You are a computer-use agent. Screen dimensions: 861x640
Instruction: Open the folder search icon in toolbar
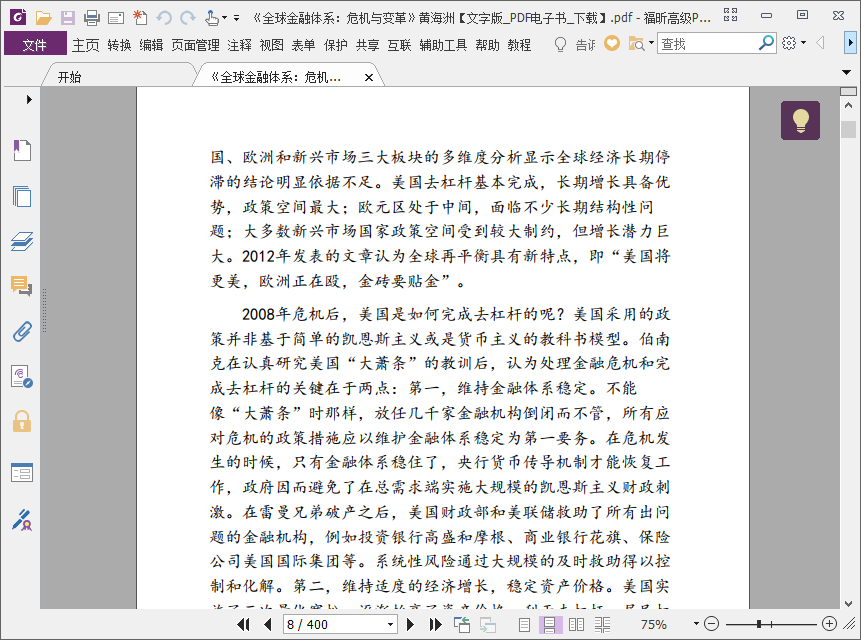click(x=636, y=43)
